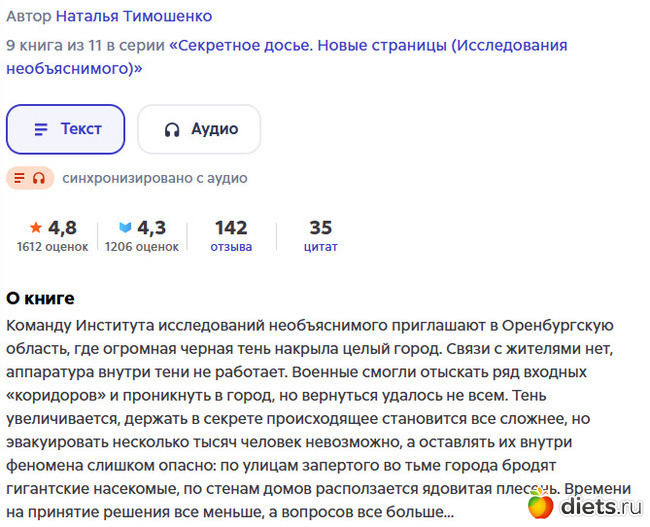The image size is (650, 527).
Task: Click the orange text-and-audio sync badge
Action: click(x=30, y=178)
